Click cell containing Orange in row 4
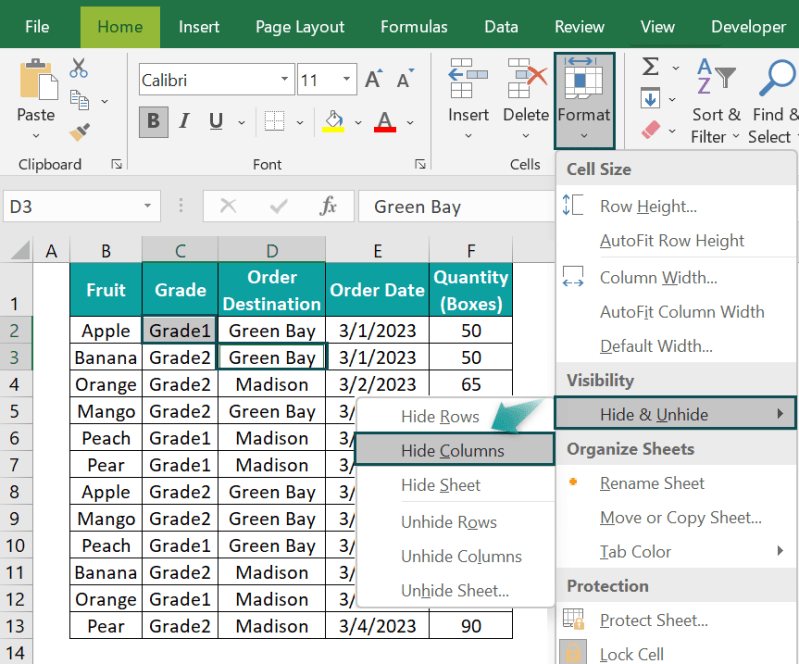The width and height of the screenshot is (799, 664). 105,384
